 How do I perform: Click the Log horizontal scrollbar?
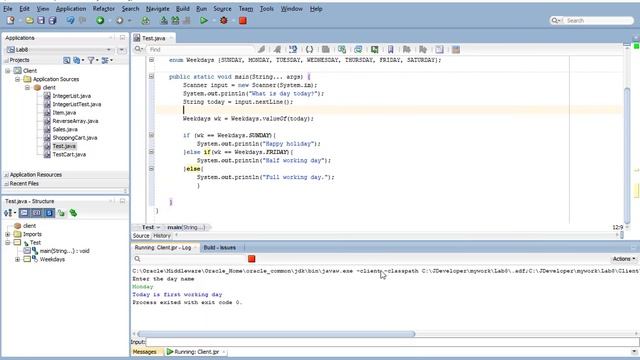pyautogui.click(x=276, y=334)
